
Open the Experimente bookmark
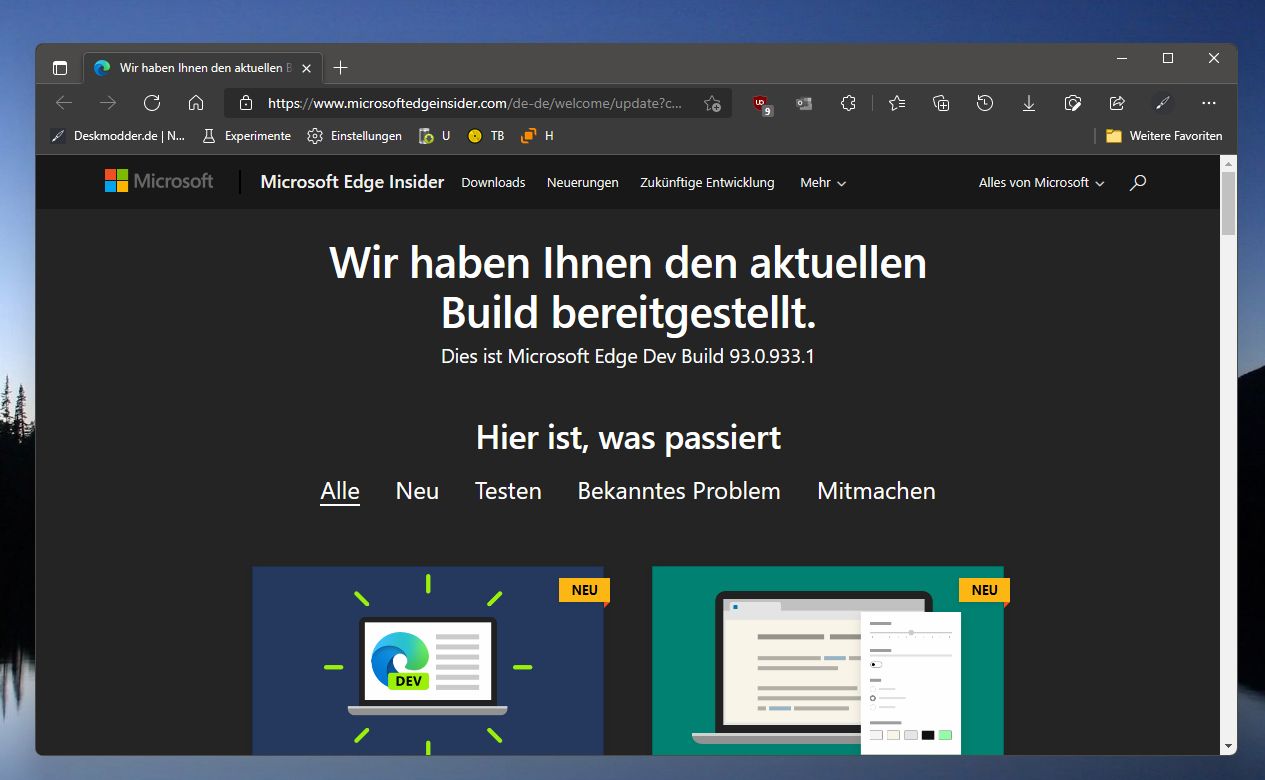point(246,136)
